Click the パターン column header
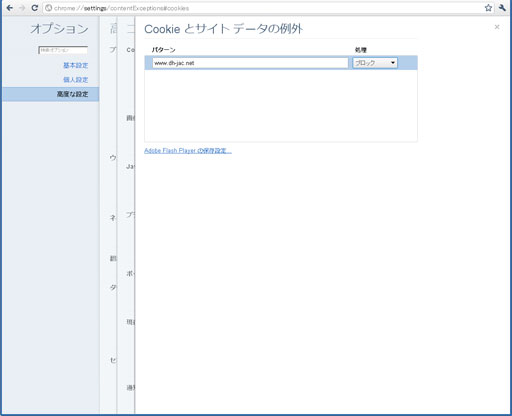This screenshot has width=512, height=416. [x=163, y=50]
